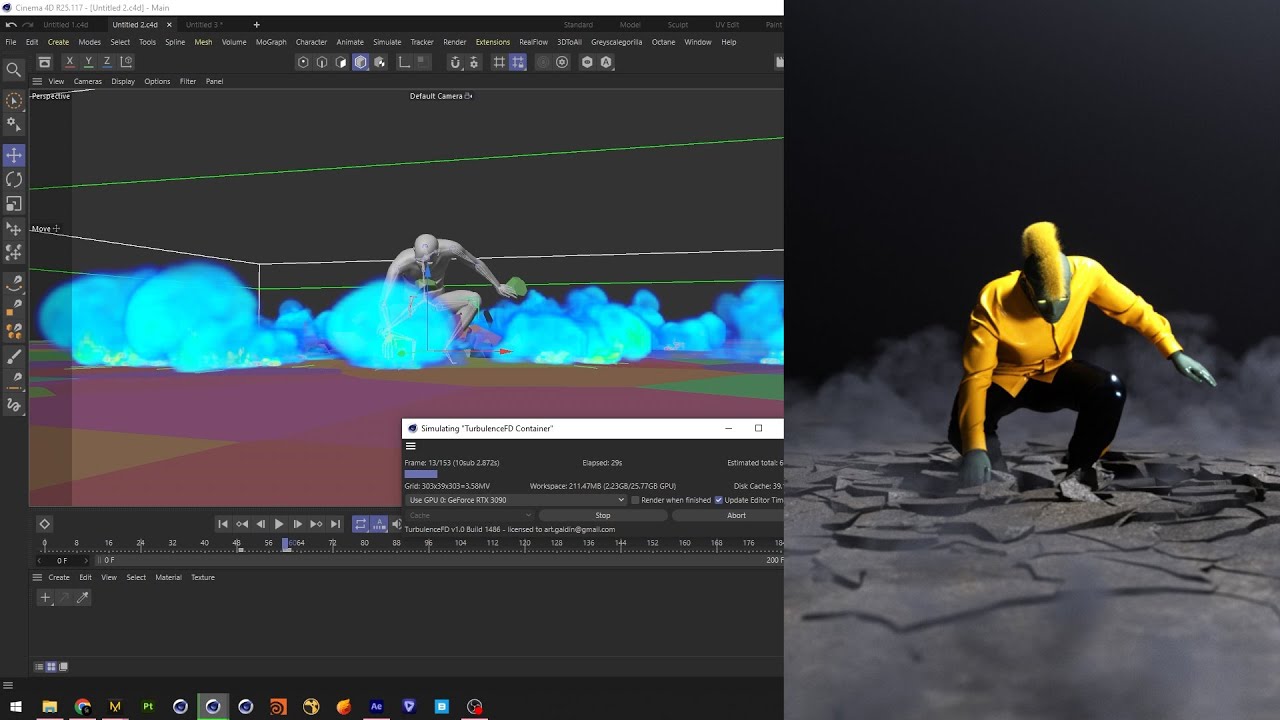Click the circled A icon in top toolbar

point(606,62)
